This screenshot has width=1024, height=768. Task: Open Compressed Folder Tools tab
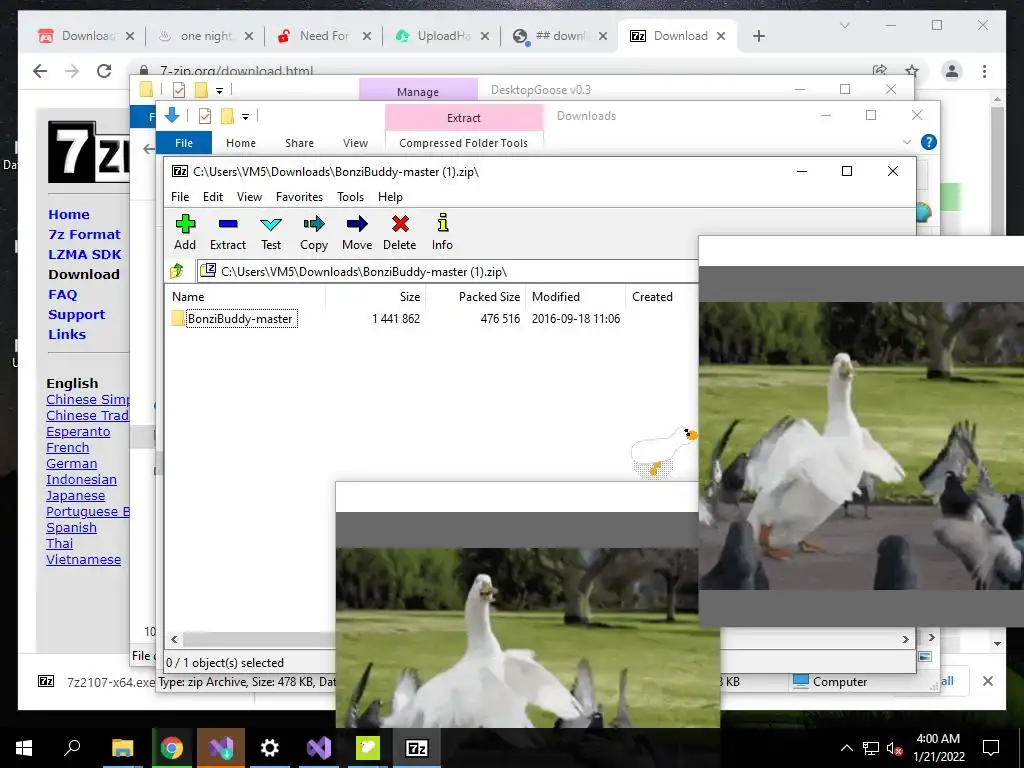[x=464, y=143]
